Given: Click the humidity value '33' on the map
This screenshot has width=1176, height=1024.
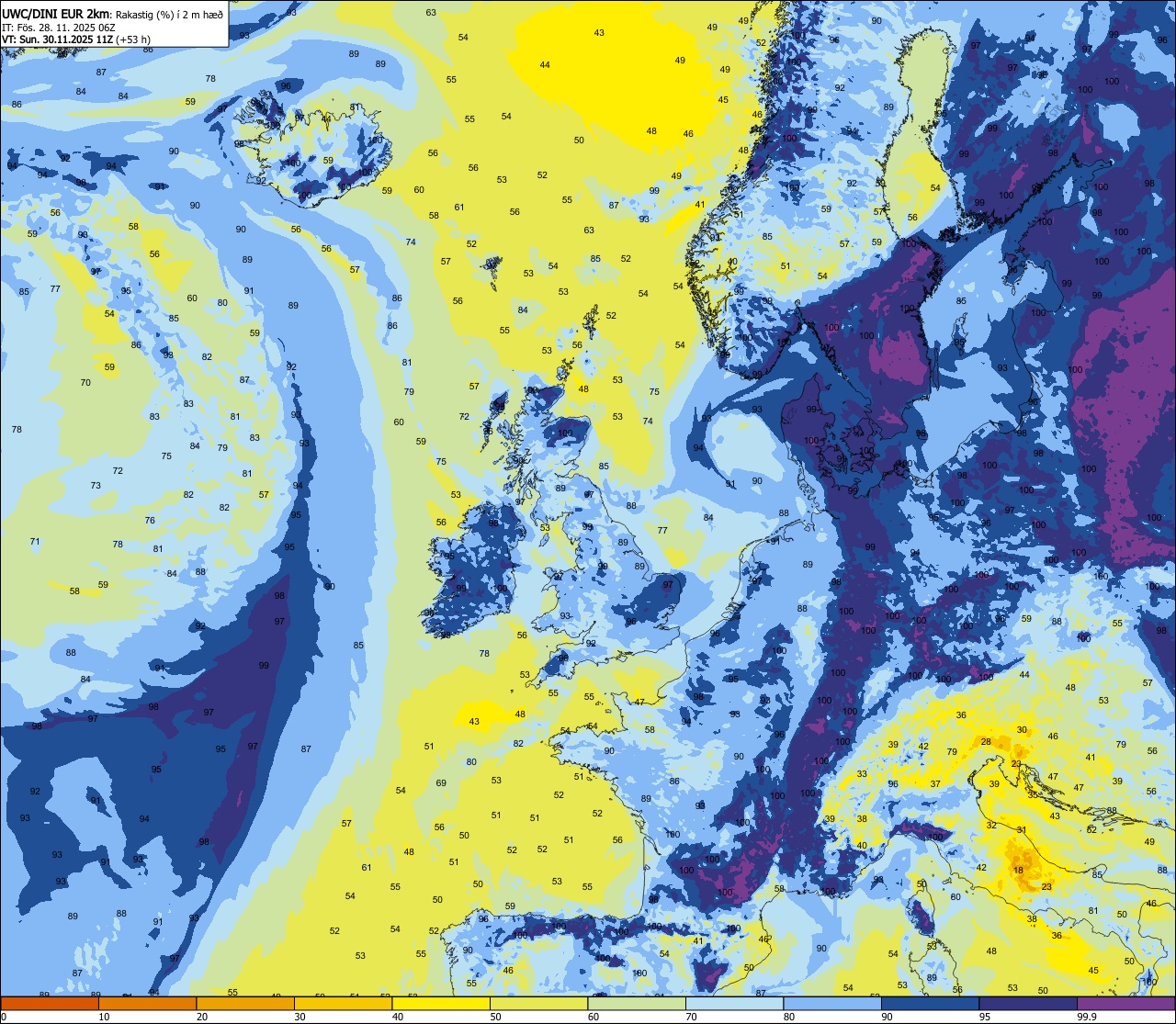Looking at the screenshot, I should [862, 774].
